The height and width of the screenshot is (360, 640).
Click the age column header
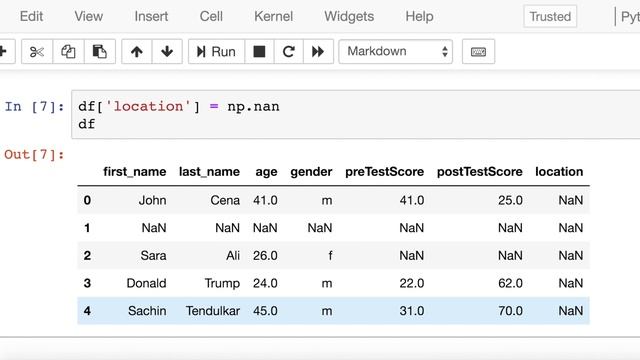pos(267,172)
